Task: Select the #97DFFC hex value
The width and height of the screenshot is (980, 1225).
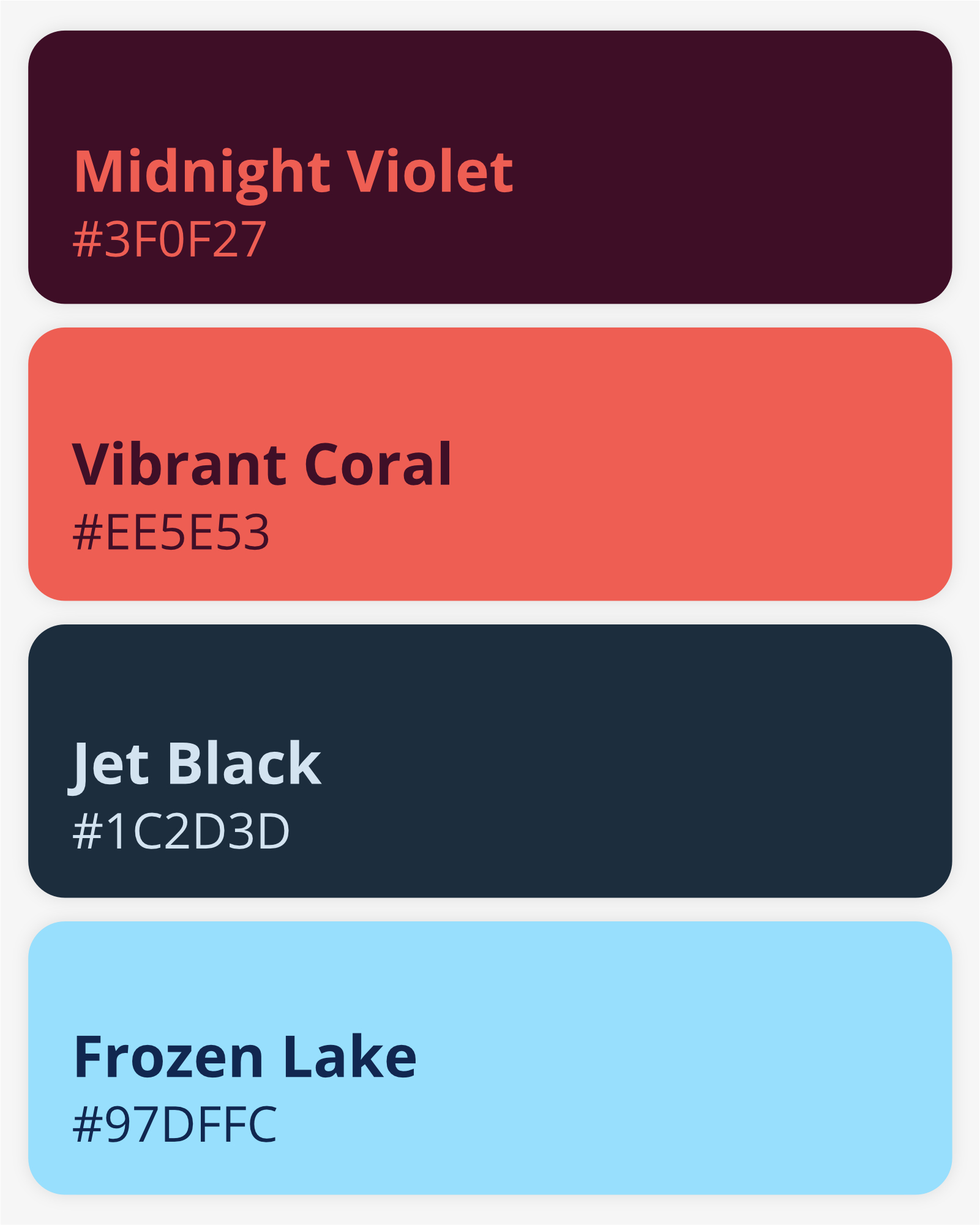Action: click(x=175, y=1125)
